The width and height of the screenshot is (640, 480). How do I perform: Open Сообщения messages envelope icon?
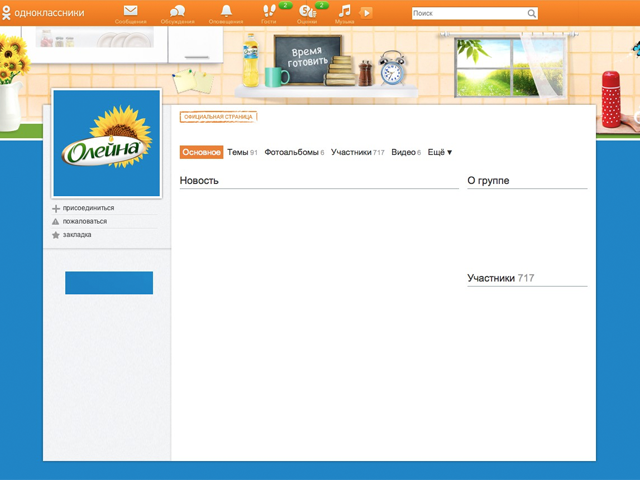(x=131, y=11)
